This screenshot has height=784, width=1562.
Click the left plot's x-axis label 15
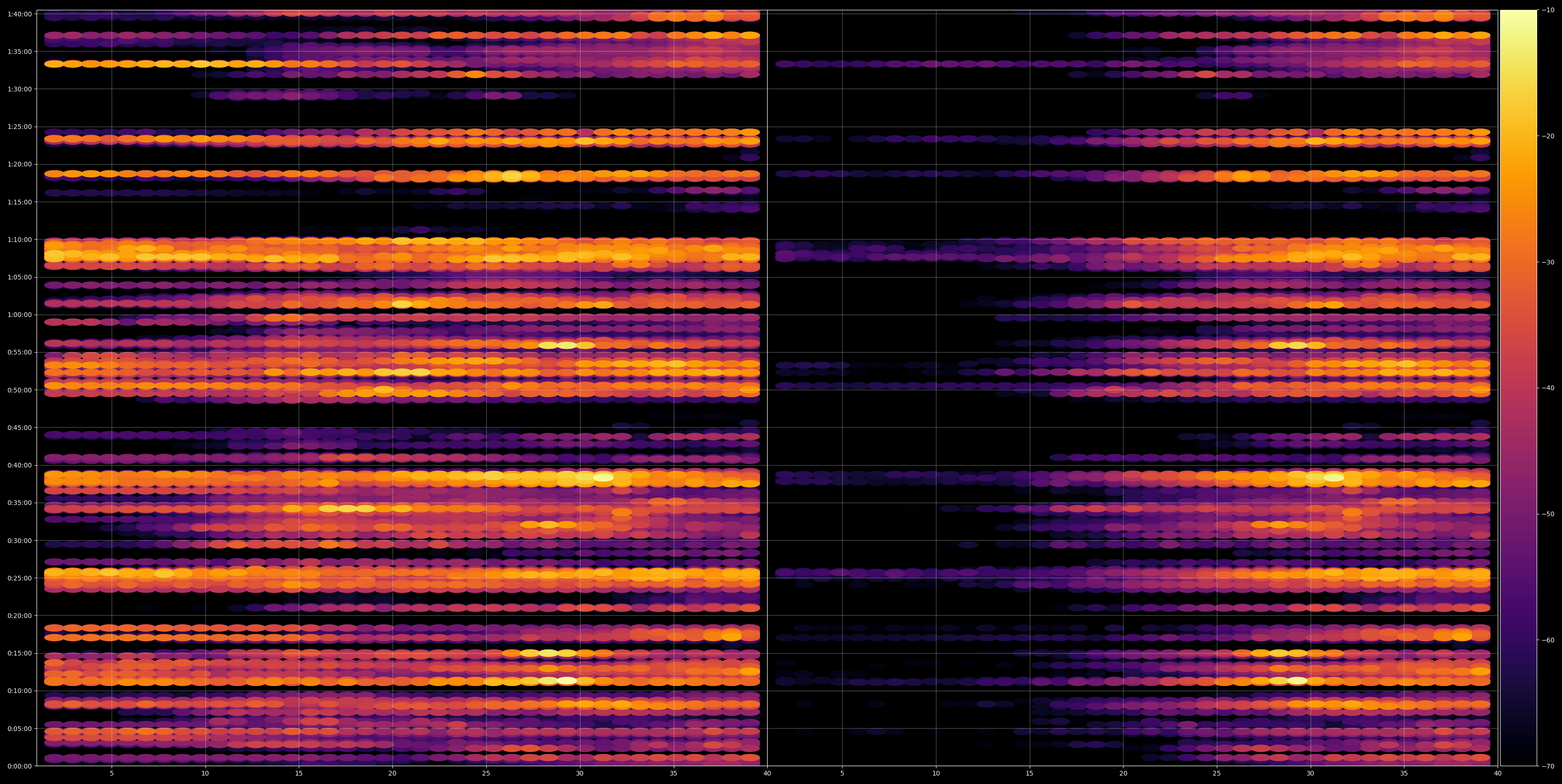tap(299, 774)
